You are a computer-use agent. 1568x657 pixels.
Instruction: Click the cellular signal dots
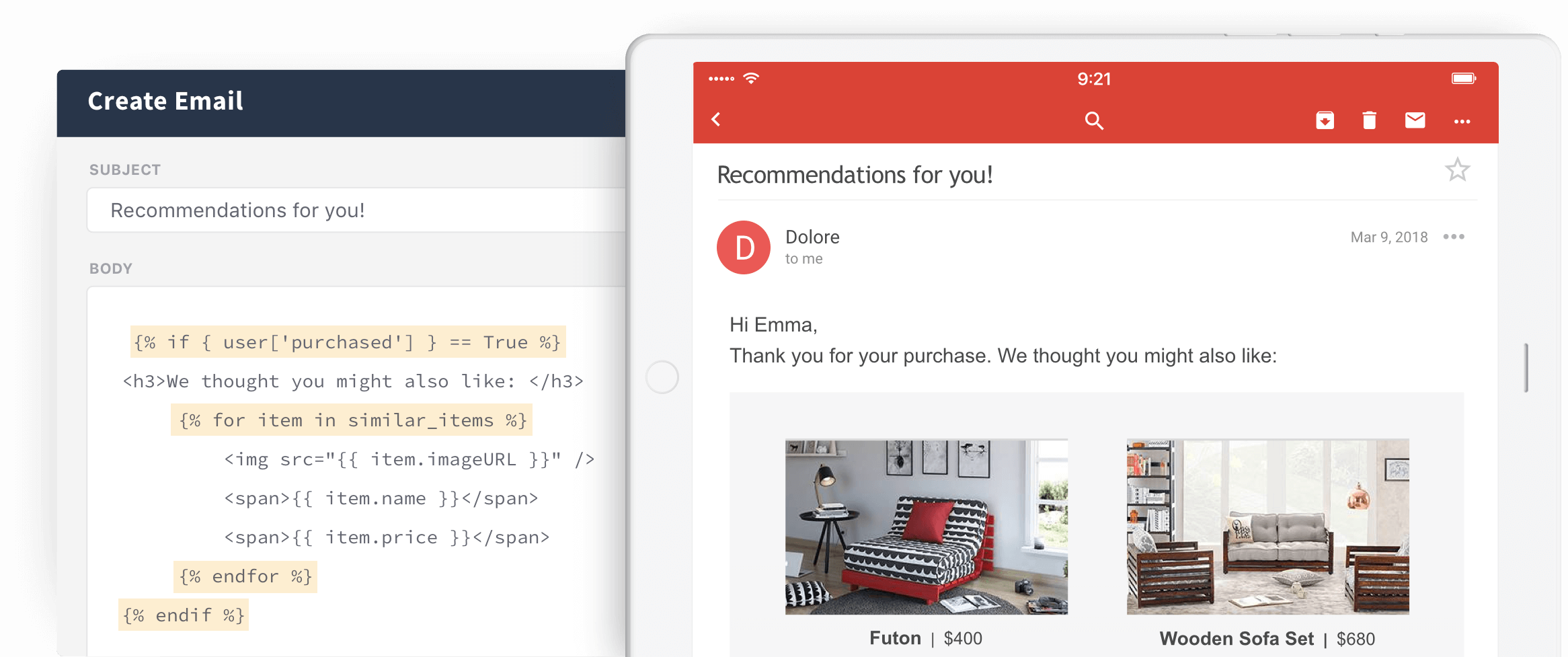(x=721, y=79)
